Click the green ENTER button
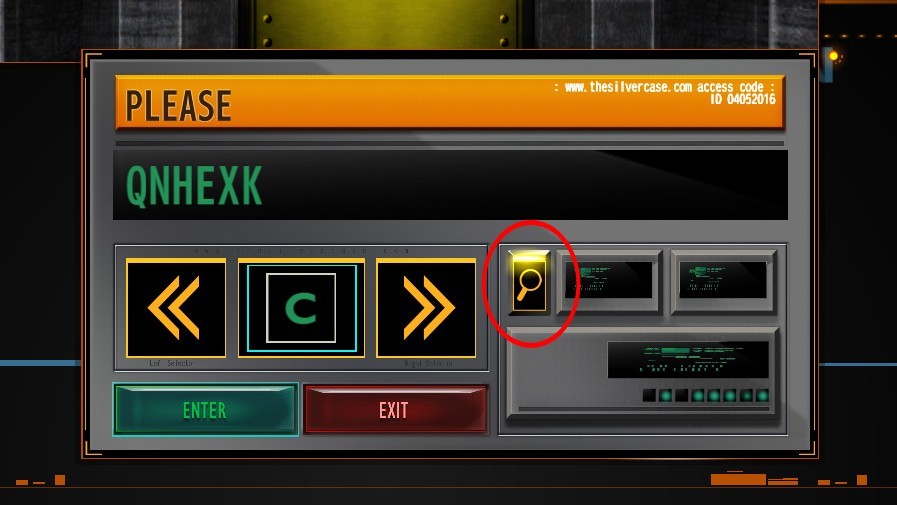Screen dimensions: 897x505 205,409
